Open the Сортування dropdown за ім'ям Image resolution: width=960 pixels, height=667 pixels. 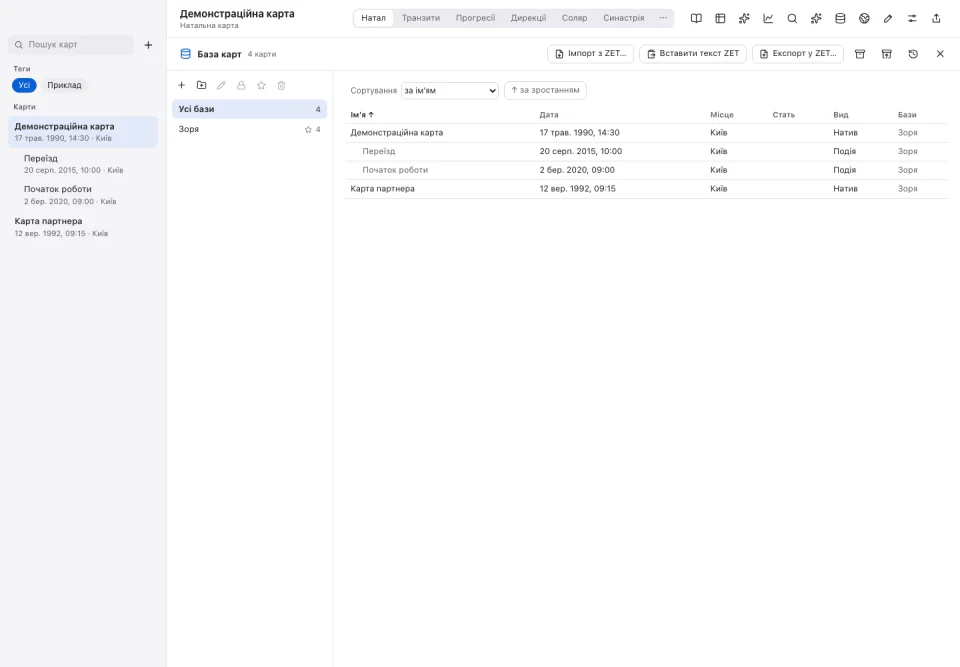coord(449,91)
